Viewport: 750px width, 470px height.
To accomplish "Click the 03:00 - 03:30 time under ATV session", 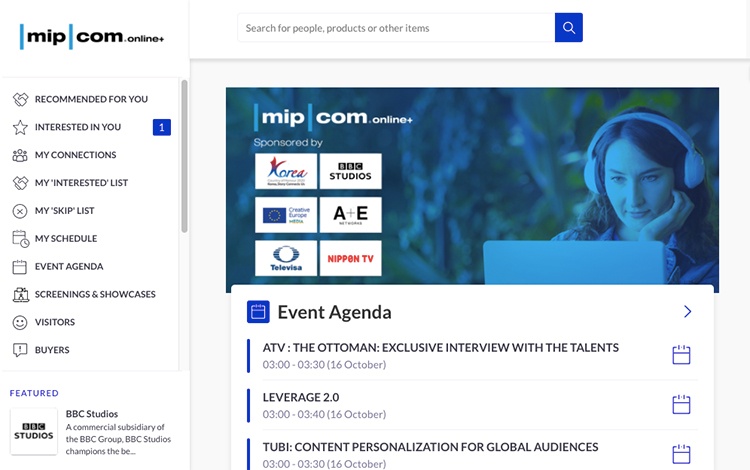I will pyautogui.click(x=324, y=365).
